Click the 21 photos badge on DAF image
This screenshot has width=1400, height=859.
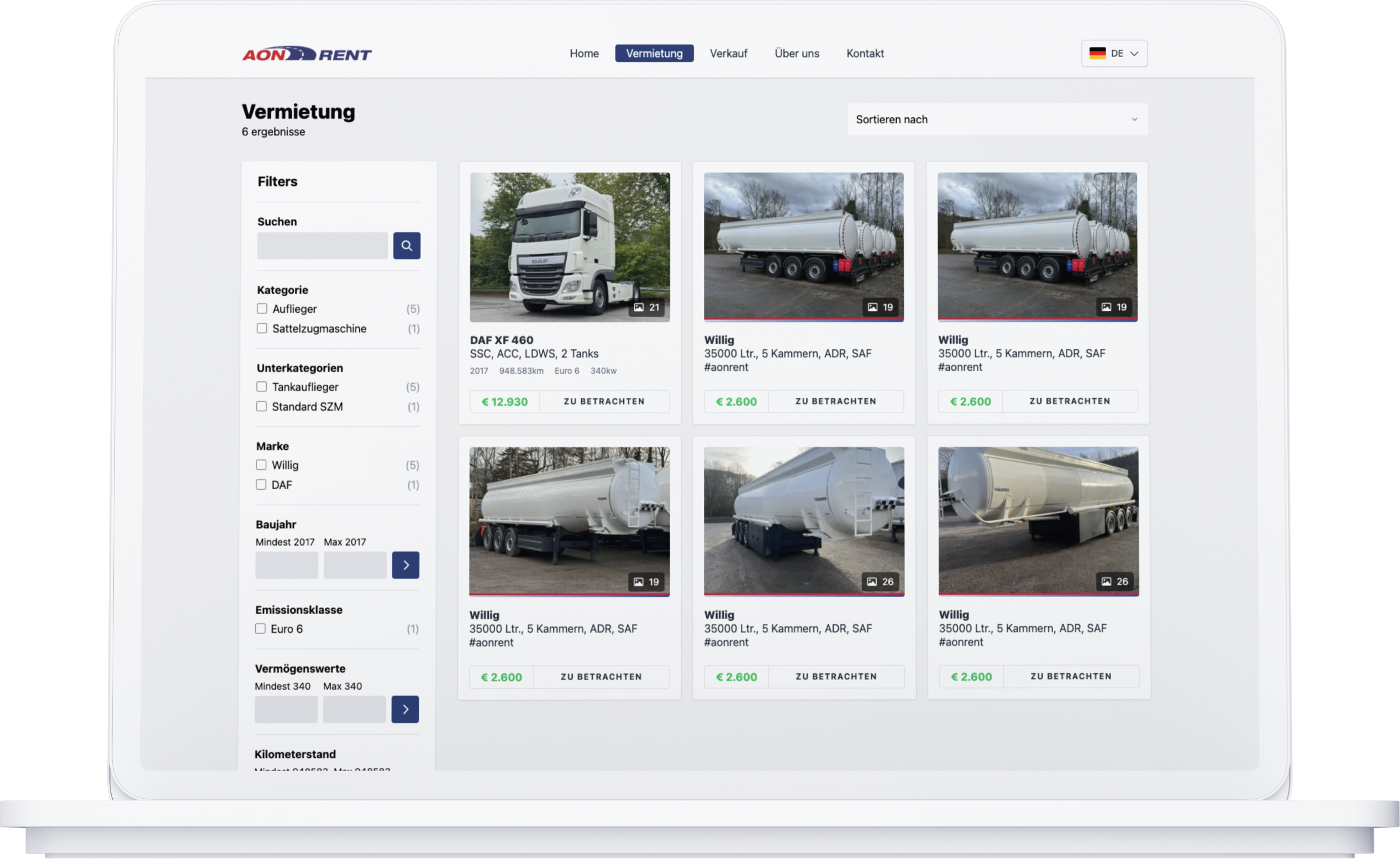click(x=646, y=307)
